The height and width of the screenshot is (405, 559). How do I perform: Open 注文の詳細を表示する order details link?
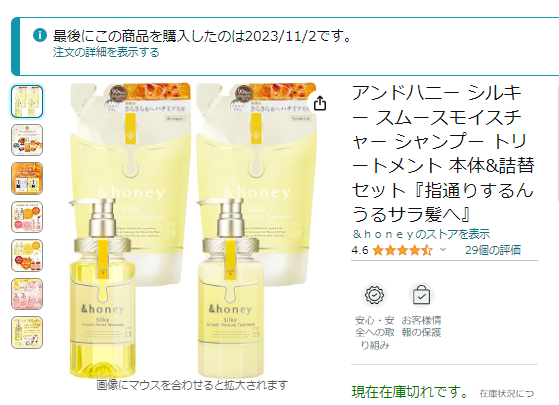tap(106, 52)
